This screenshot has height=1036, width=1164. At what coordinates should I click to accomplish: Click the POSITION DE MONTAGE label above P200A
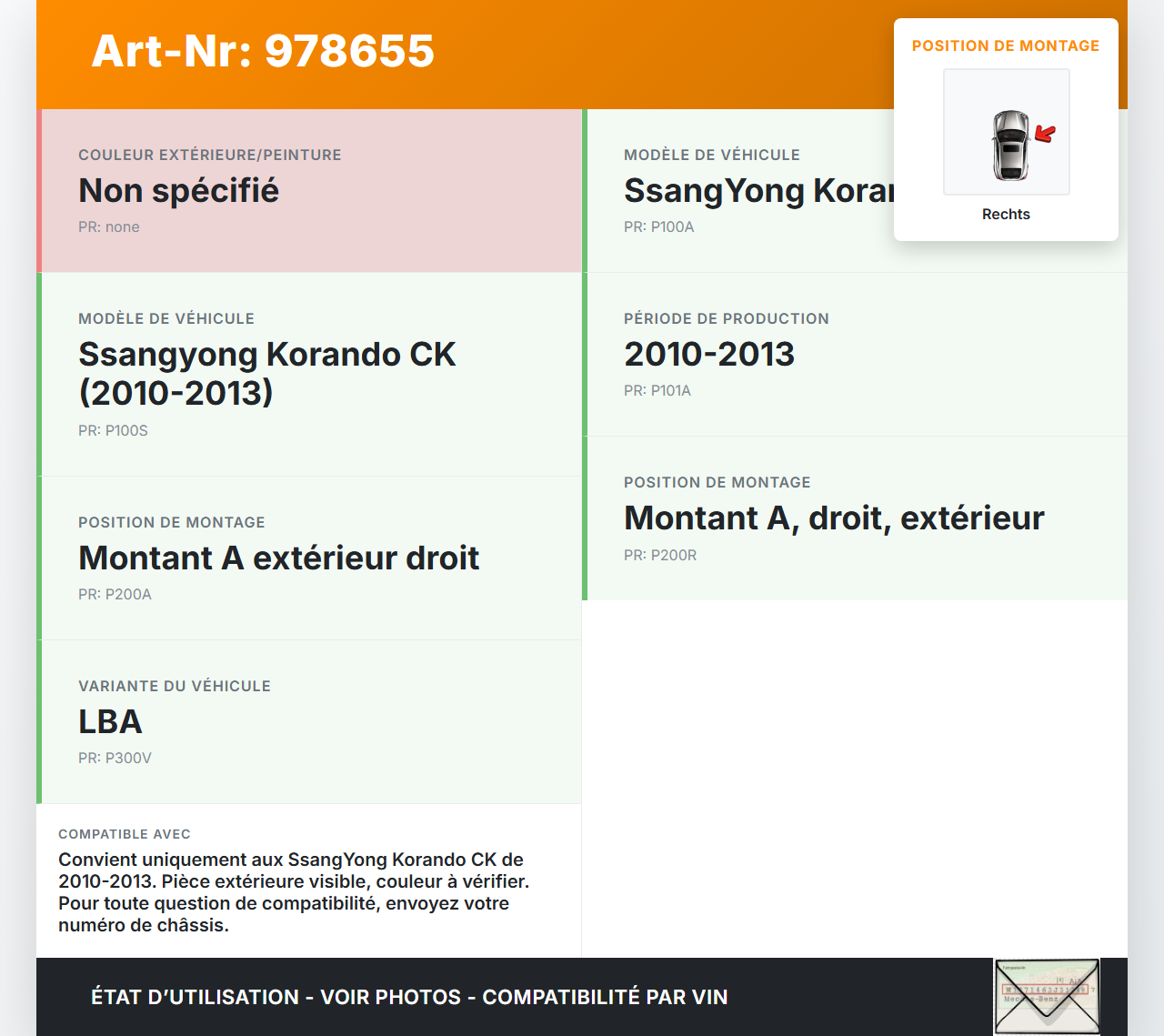172,522
